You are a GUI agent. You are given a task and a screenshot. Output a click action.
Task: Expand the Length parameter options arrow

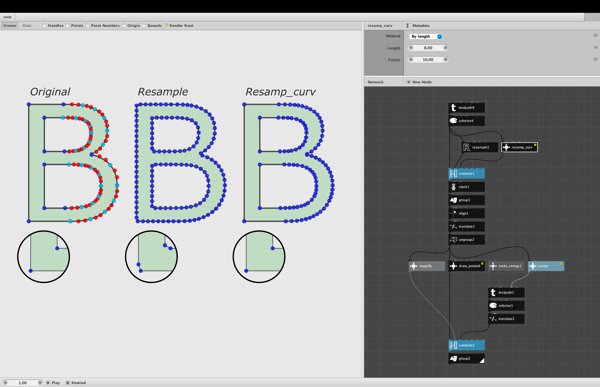click(x=595, y=47)
